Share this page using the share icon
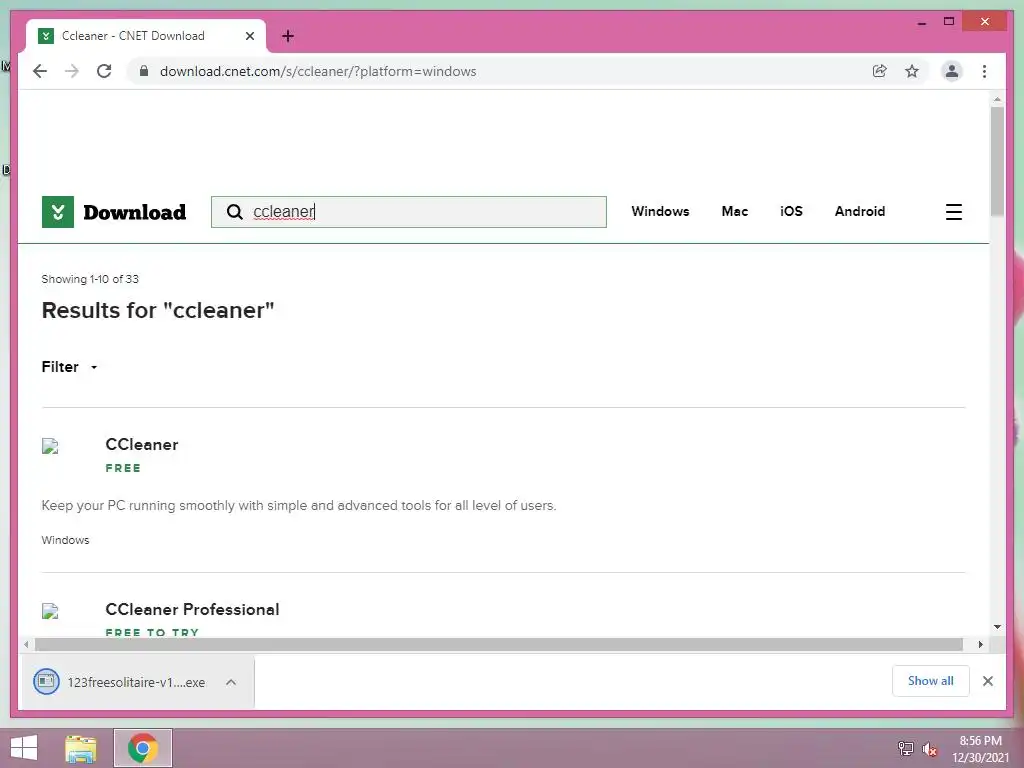 [x=880, y=71]
